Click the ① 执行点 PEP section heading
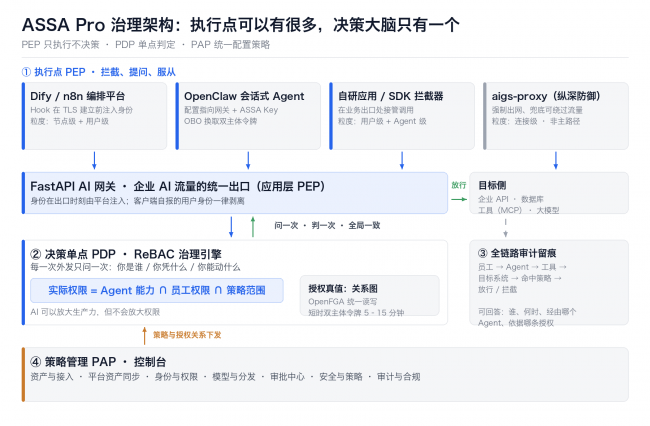The height and width of the screenshot is (426, 650). [99, 72]
